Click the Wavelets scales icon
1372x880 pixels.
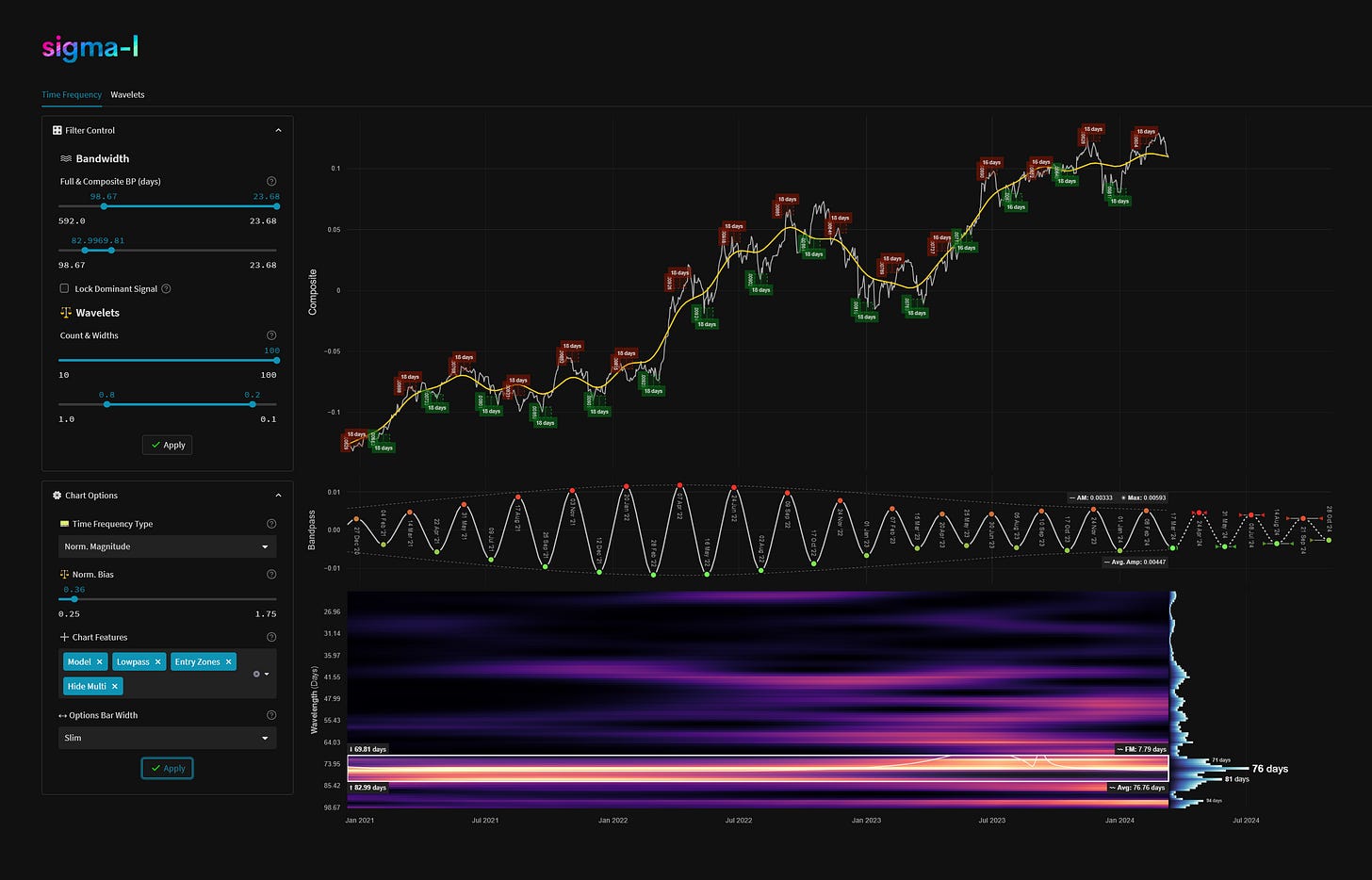point(66,312)
